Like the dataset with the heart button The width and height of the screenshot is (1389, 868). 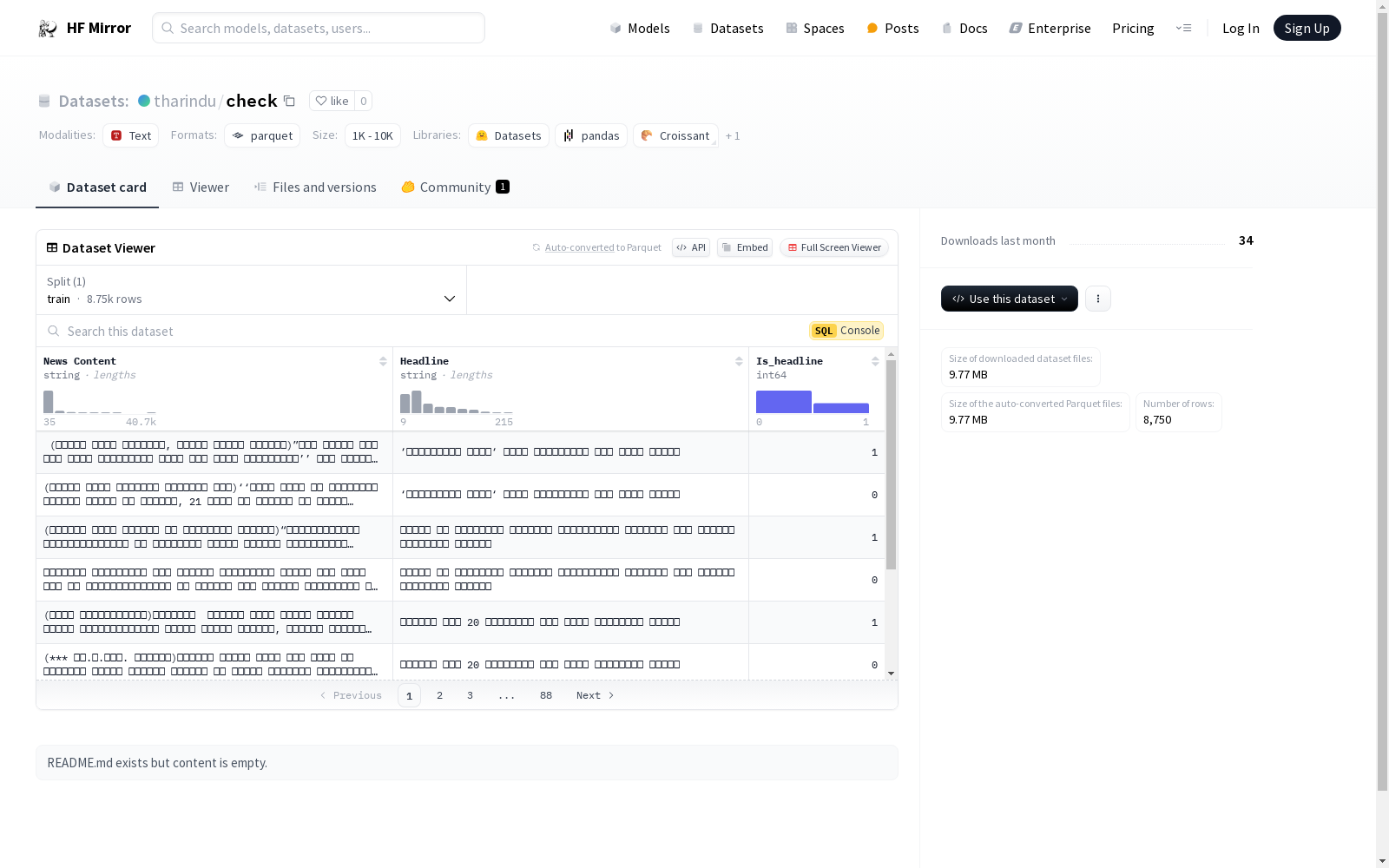332,101
